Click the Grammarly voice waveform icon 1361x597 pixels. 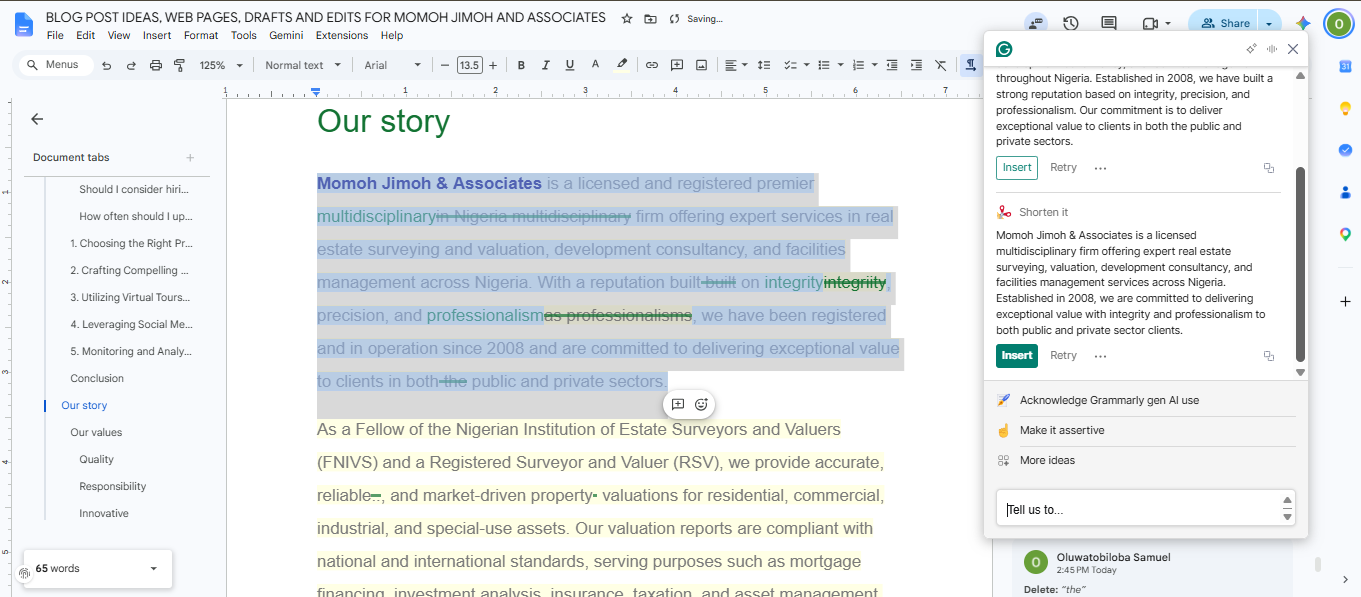[x=1272, y=48]
